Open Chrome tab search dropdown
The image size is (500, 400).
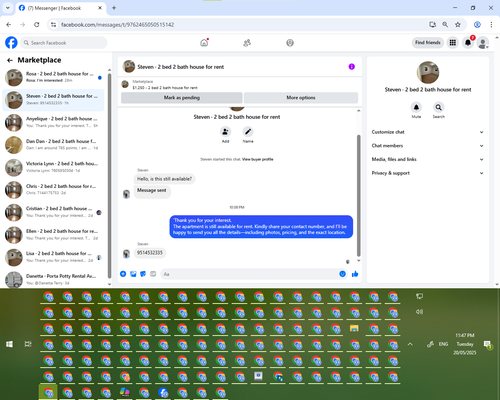coord(8,8)
